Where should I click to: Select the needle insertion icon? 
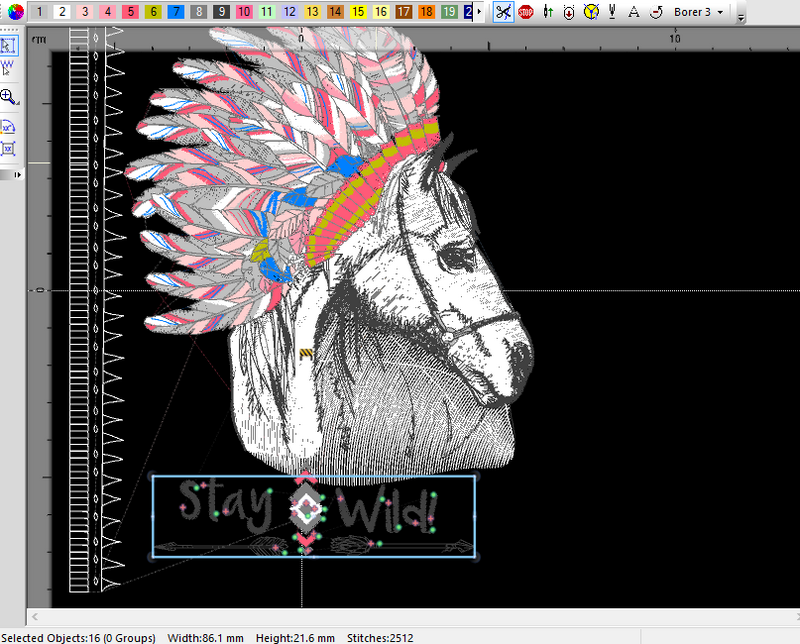coord(614,12)
